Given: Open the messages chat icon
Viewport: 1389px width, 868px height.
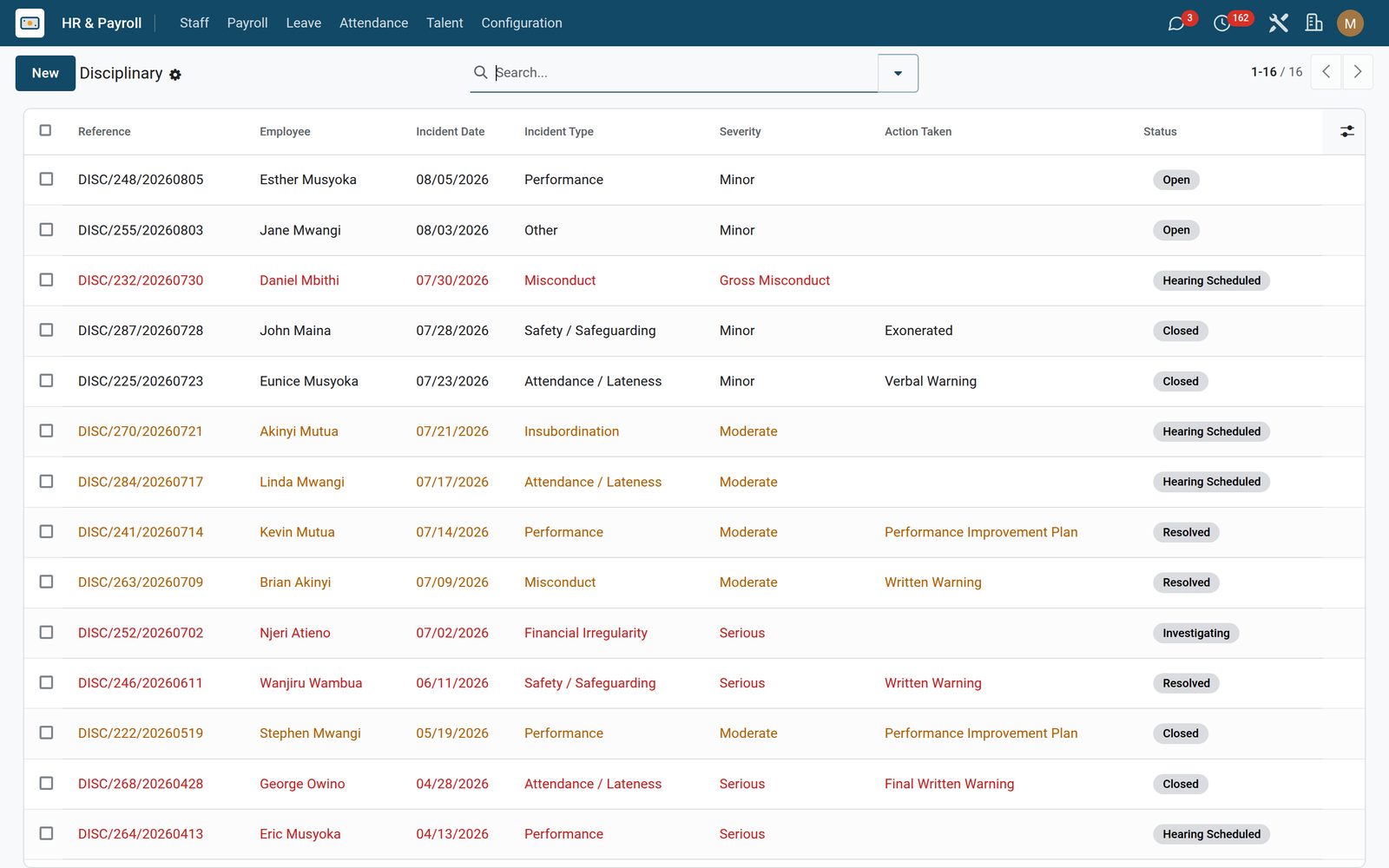Looking at the screenshot, I should 1176,23.
